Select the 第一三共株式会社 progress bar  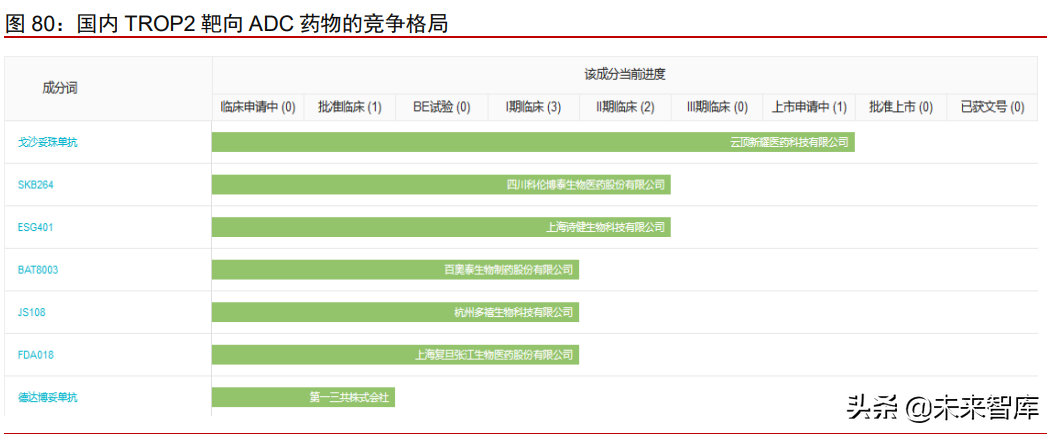click(303, 397)
